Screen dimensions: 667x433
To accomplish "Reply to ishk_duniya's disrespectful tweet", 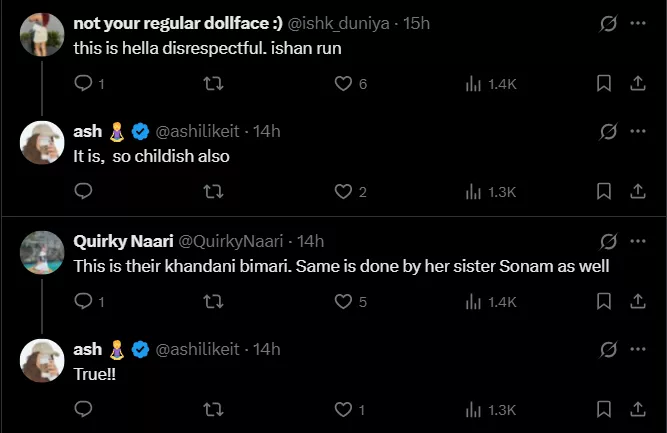I will pyautogui.click(x=84, y=84).
